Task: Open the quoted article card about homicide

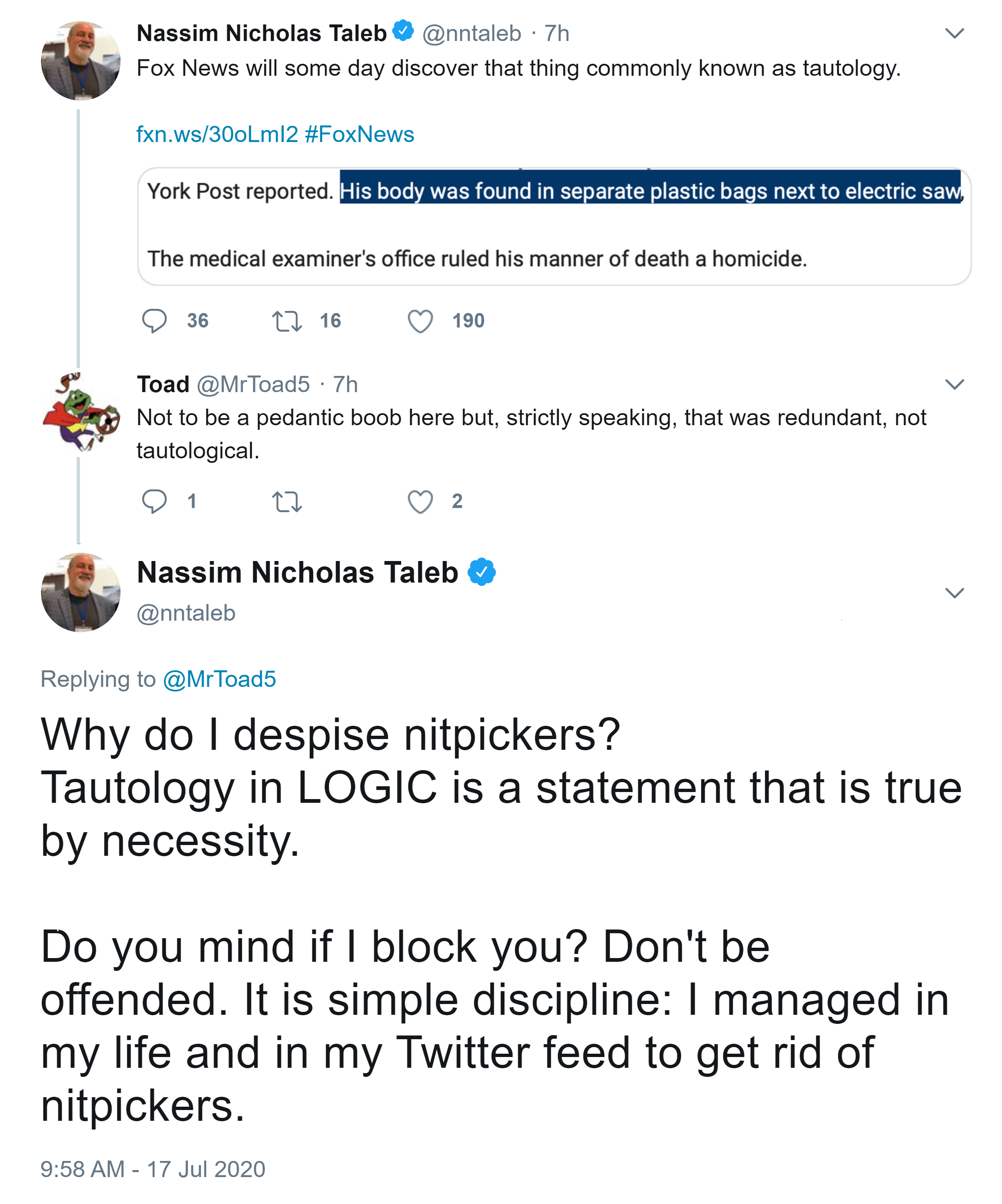Action: pyautogui.click(x=554, y=226)
